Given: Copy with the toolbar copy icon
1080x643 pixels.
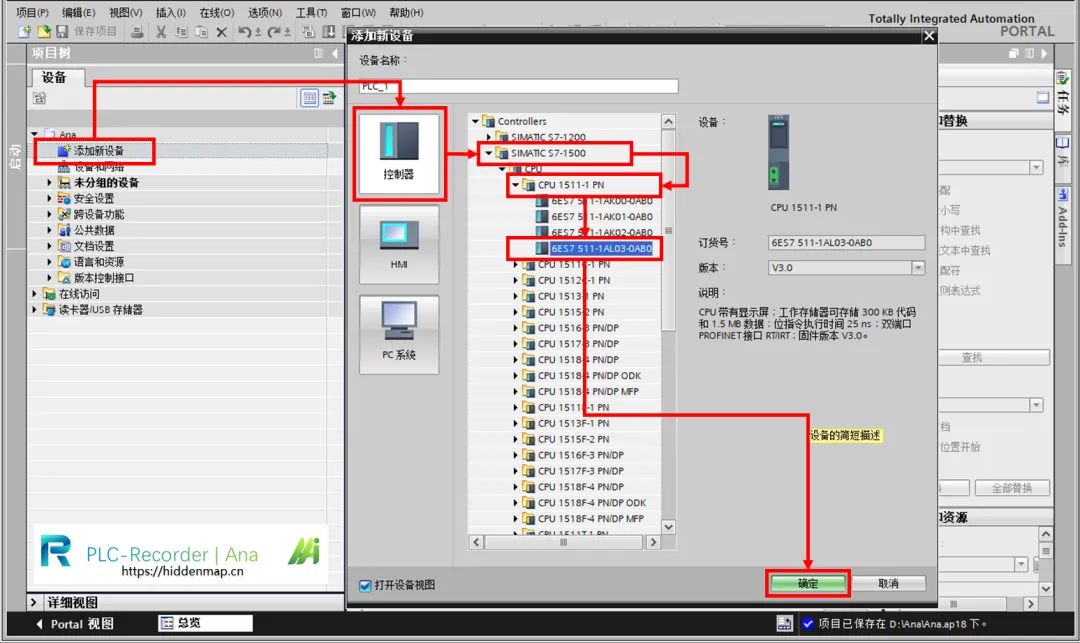Looking at the screenshot, I should point(181,32).
